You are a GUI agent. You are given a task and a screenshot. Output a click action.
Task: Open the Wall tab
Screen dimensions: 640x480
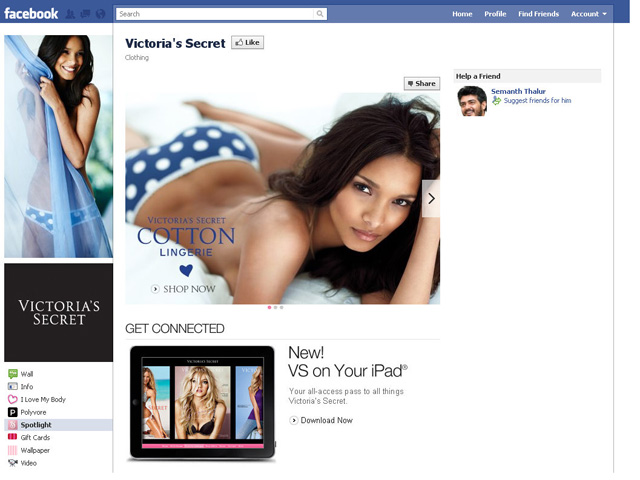27,374
